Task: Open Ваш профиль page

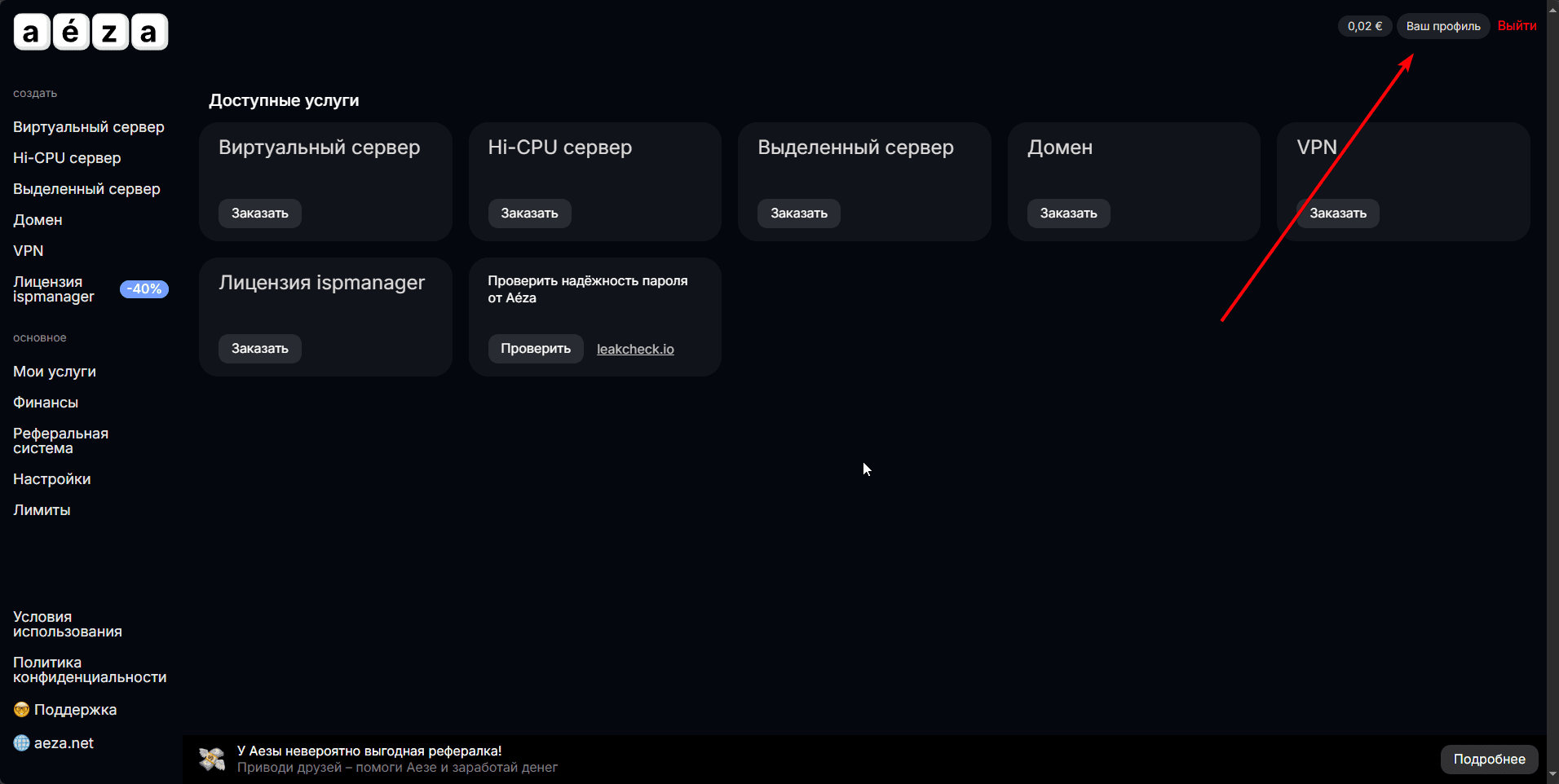Action: pos(1442,26)
